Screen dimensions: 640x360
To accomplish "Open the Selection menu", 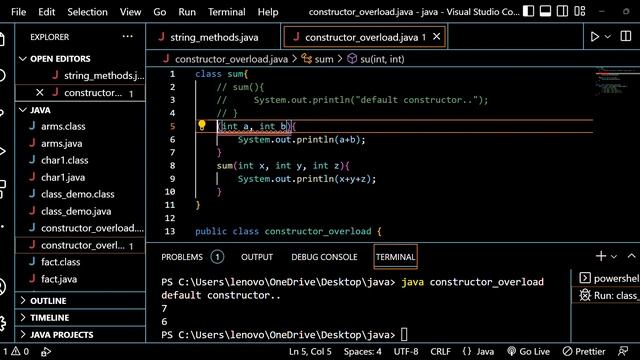I will click(x=87, y=12).
